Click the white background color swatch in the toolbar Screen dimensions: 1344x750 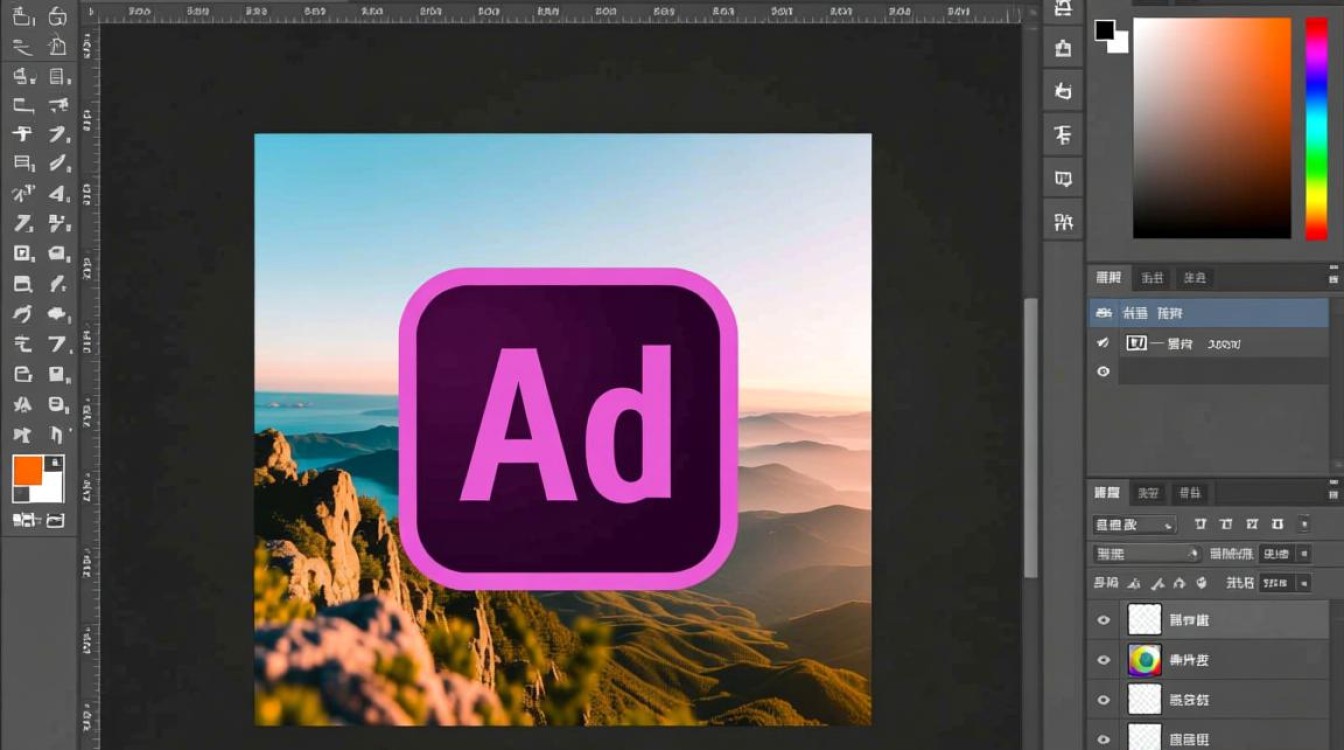pyautogui.click(x=50, y=488)
